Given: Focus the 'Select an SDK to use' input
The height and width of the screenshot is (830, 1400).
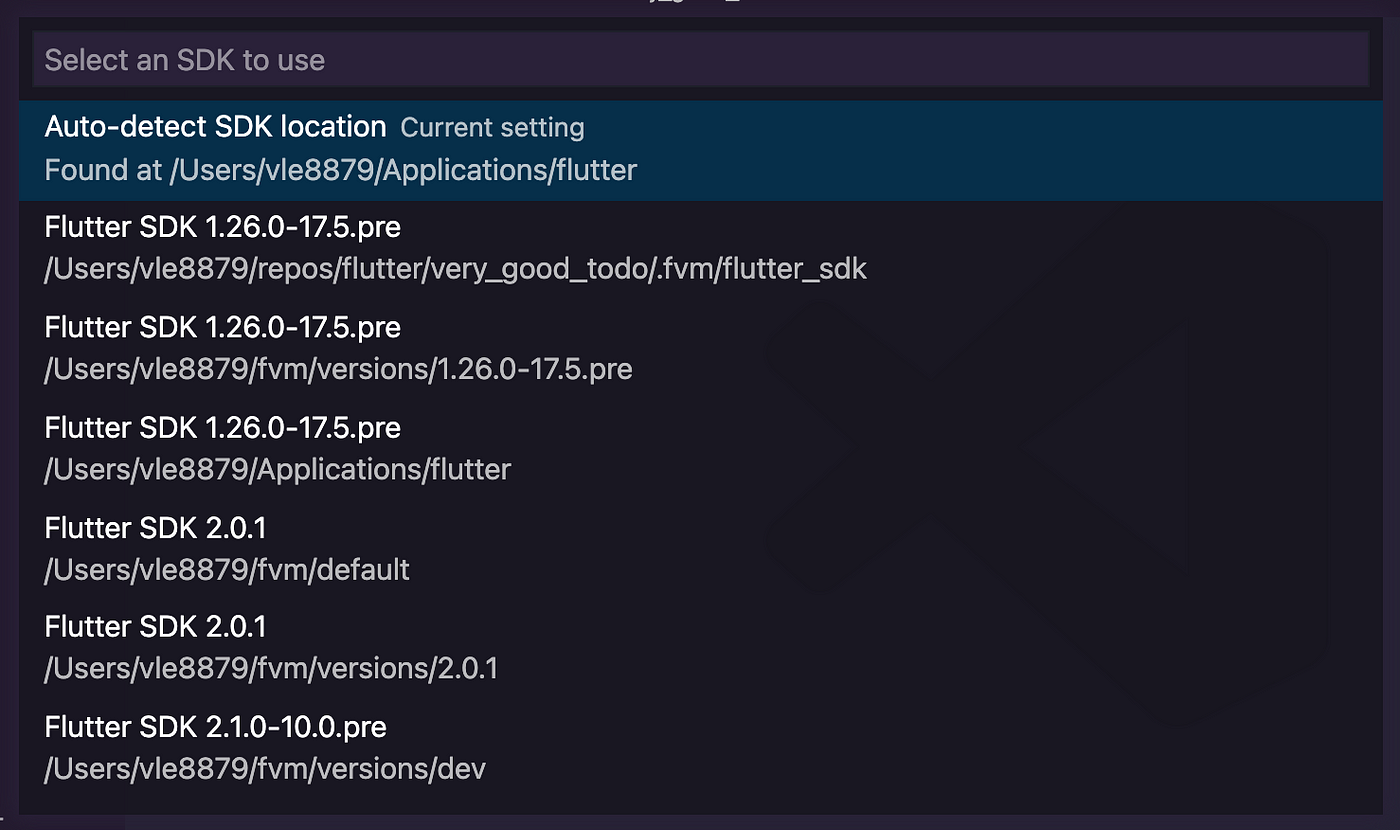Looking at the screenshot, I should tap(700, 60).
